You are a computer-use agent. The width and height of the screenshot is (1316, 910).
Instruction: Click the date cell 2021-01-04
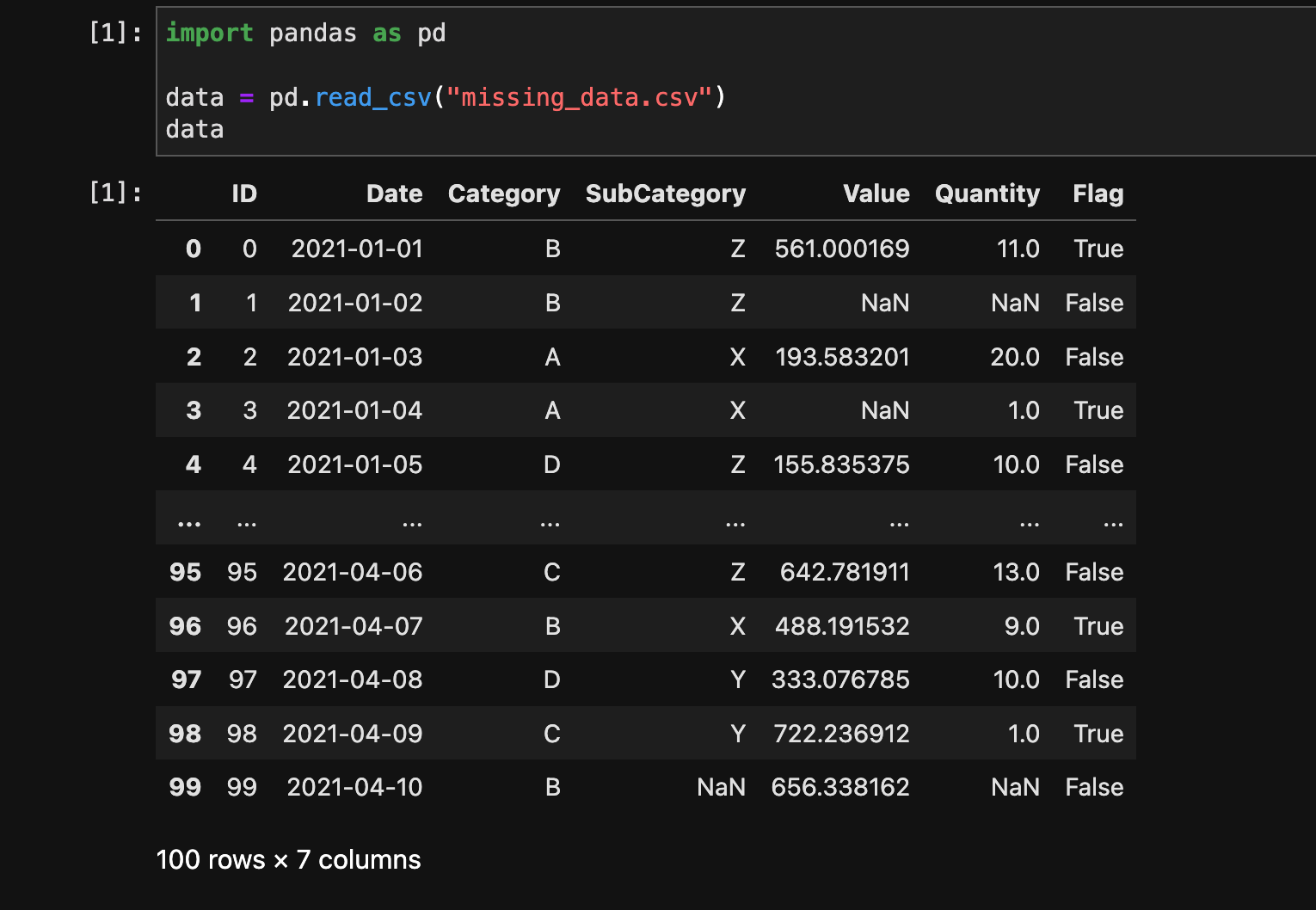coord(354,410)
